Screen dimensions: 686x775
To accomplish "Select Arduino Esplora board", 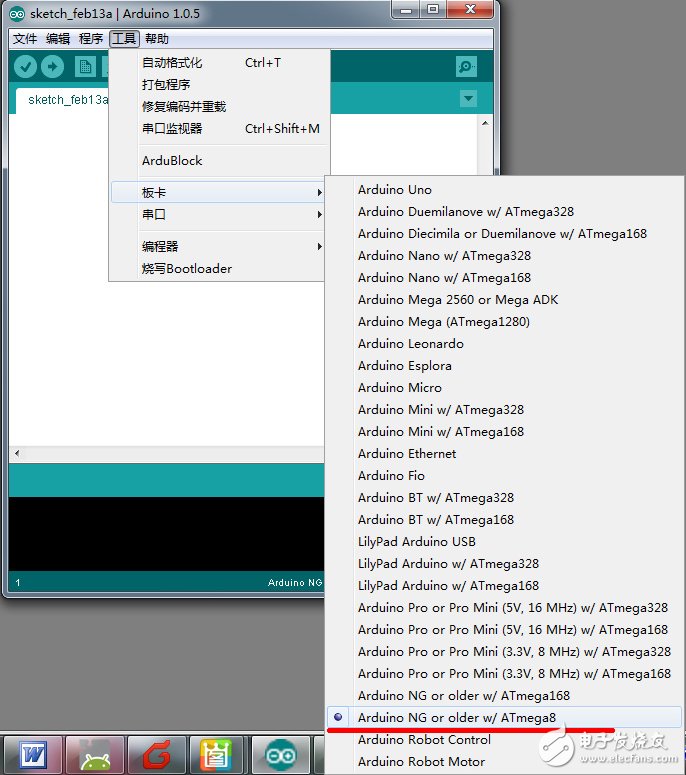I will pos(504,366).
